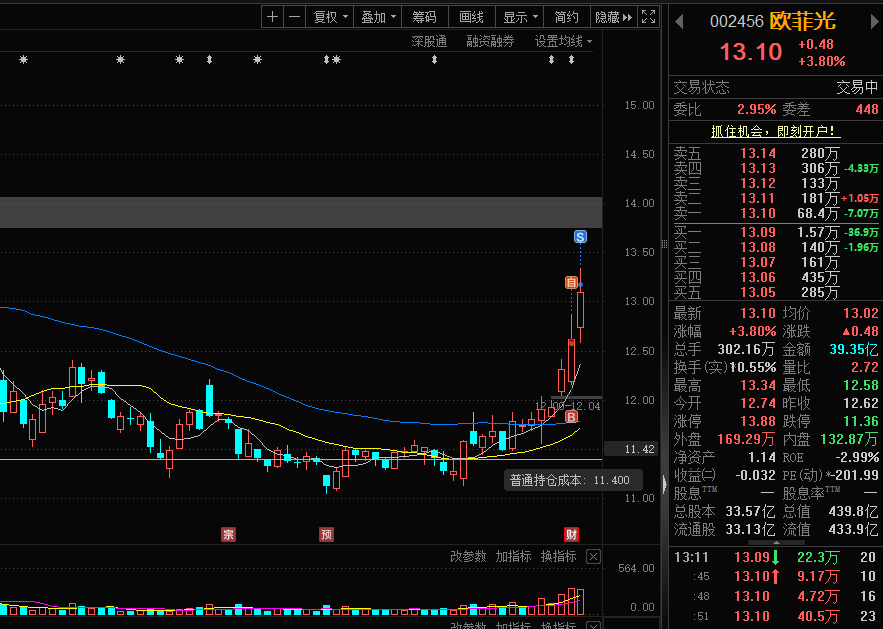Click 改参数 in the volume pane header
883x629 pixels.
point(468,556)
